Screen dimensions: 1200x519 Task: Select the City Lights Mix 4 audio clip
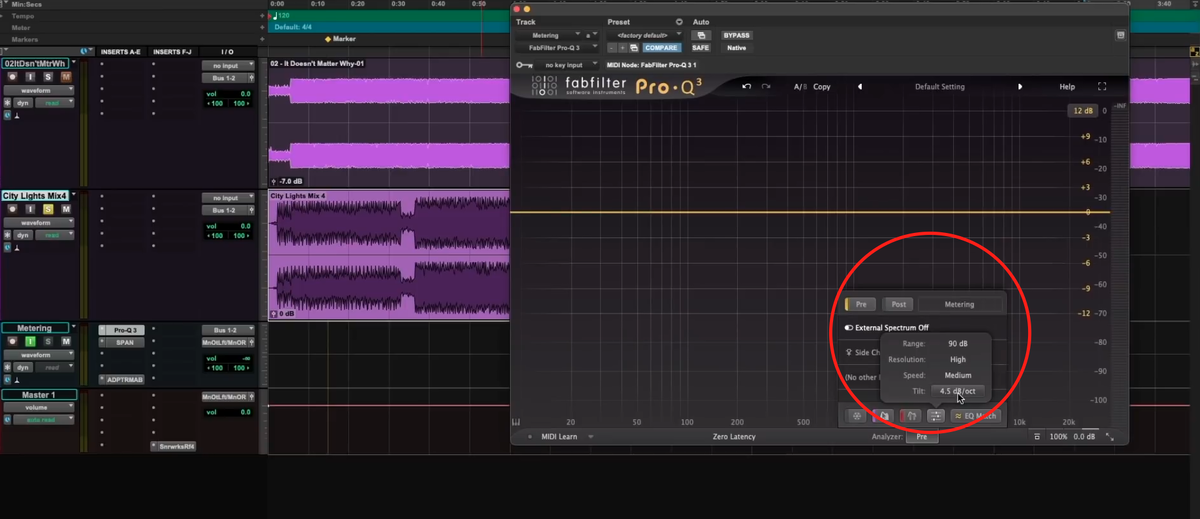(x=389, y=255)
